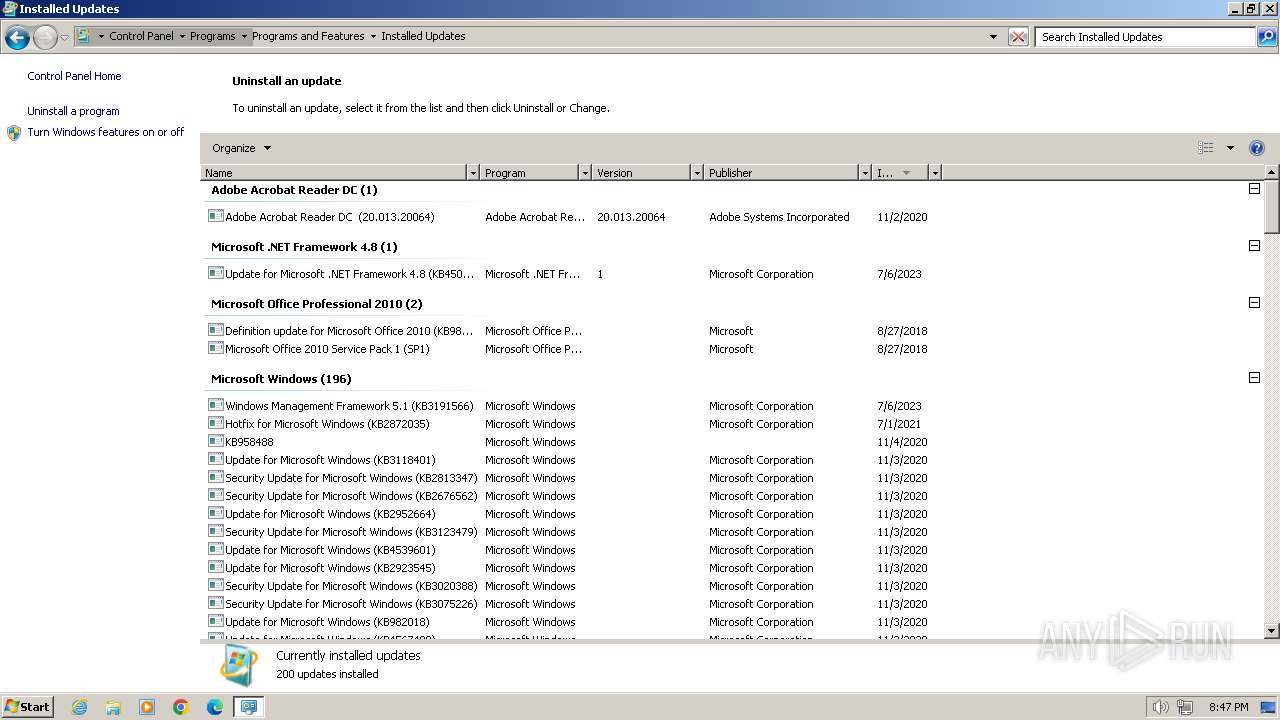The image size is (1280, 720).
Task: Collapse the Adobe Acrobat Reader DC group
Action: point(1254,189)
